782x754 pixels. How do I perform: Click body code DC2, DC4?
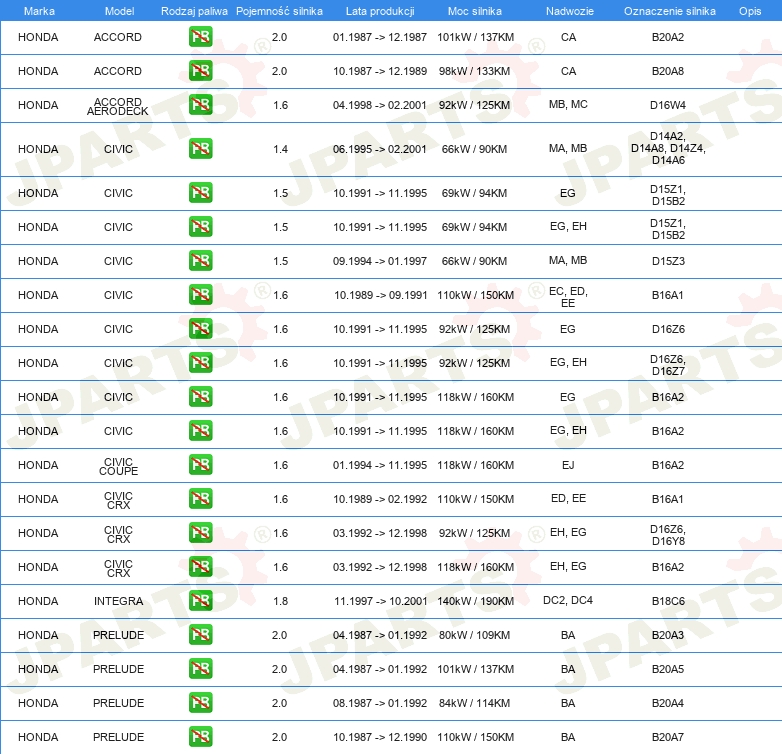568,600
